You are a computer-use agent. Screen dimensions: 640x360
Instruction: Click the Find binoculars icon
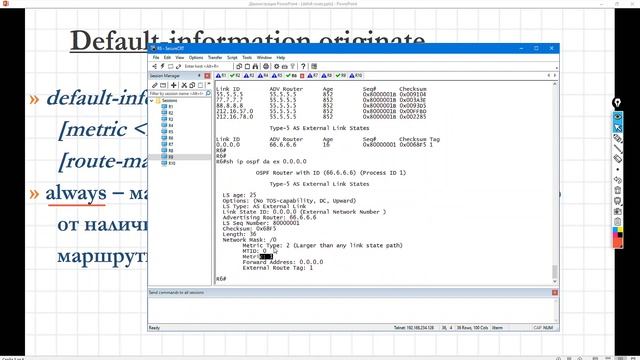[x=255, y=66]
